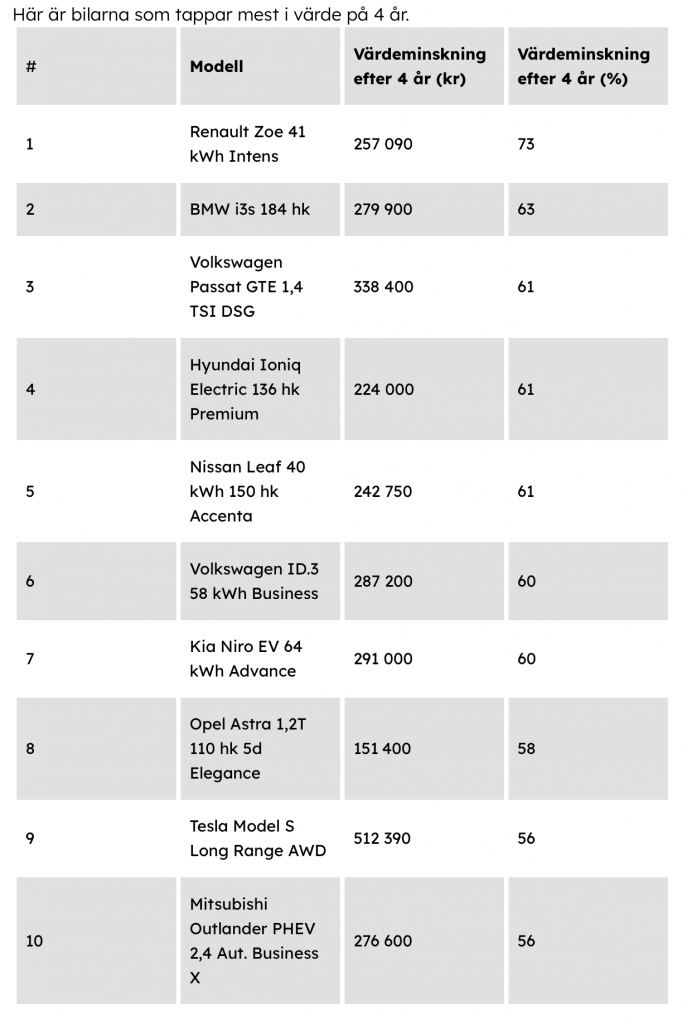Click the Värdeminskning efter 4 år (%) header

tap(583, 66)
